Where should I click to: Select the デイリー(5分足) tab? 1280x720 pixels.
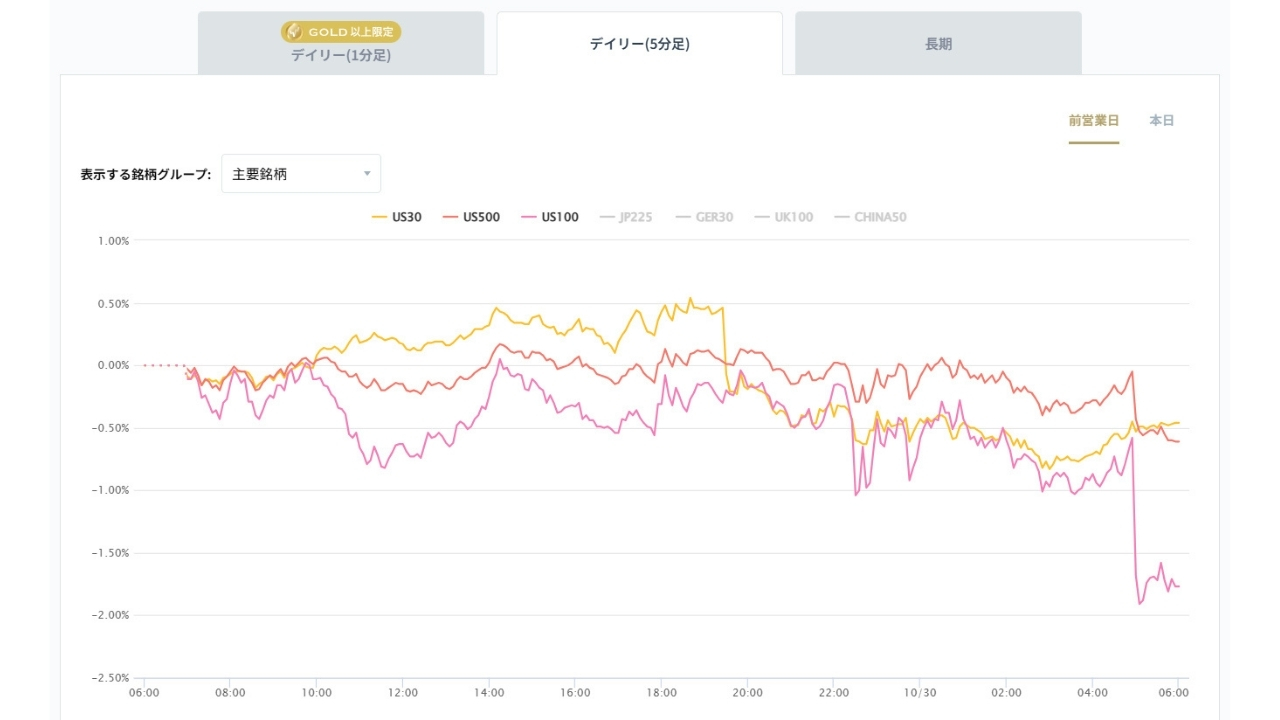[x=640, y=43]
